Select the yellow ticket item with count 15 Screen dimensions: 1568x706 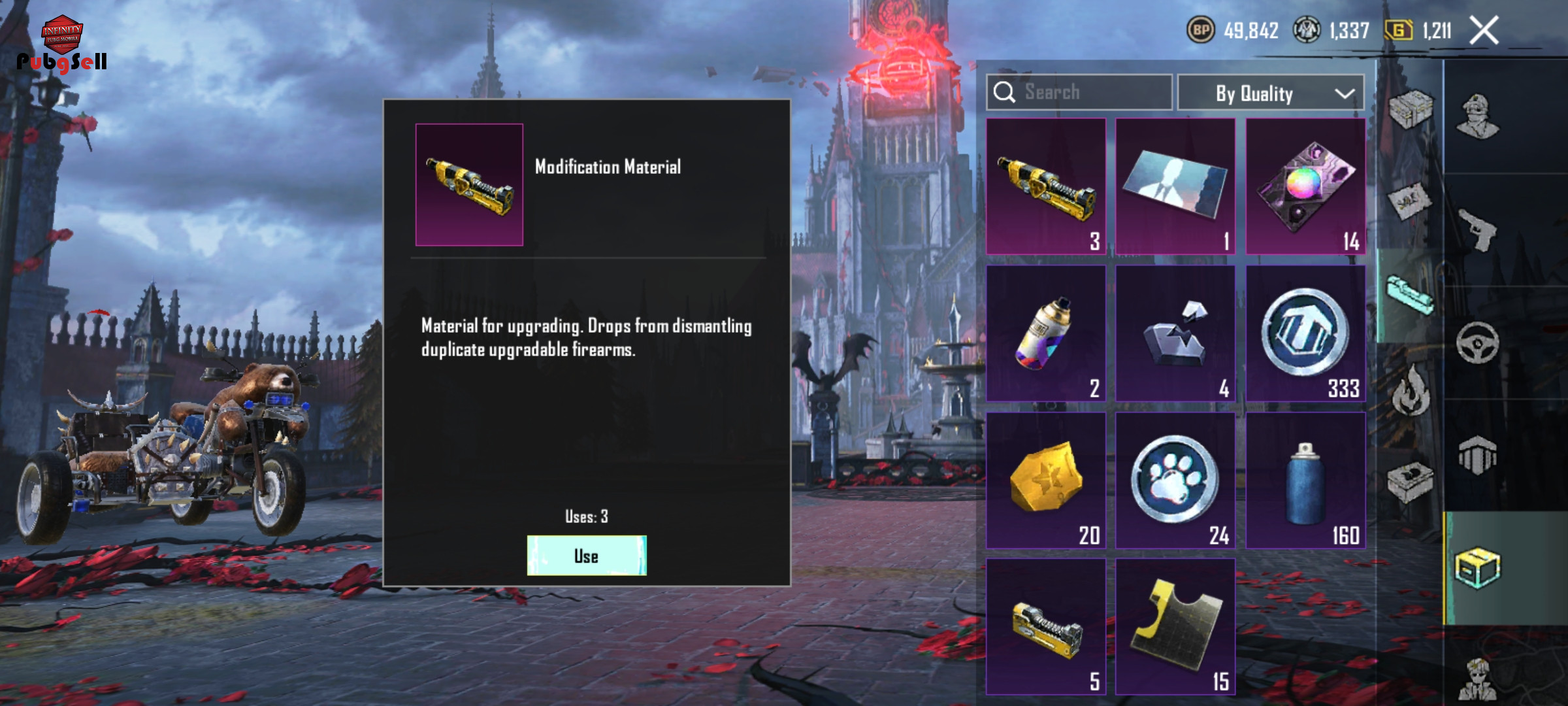pyautogui.click(x=1175, y=626)
